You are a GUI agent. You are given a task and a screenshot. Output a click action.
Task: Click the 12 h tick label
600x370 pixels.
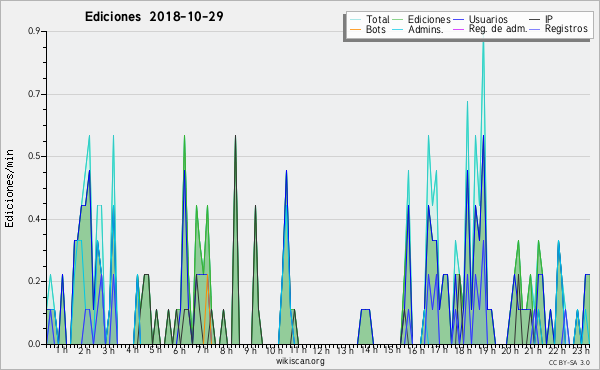321,350
